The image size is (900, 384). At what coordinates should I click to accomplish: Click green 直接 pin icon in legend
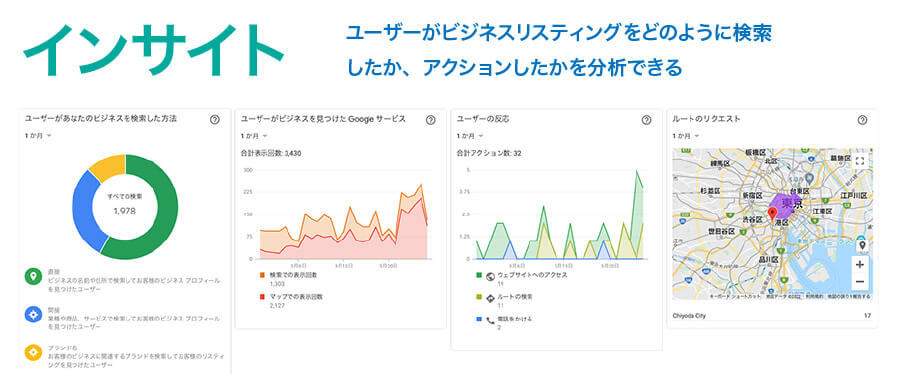tap(33, 277)
